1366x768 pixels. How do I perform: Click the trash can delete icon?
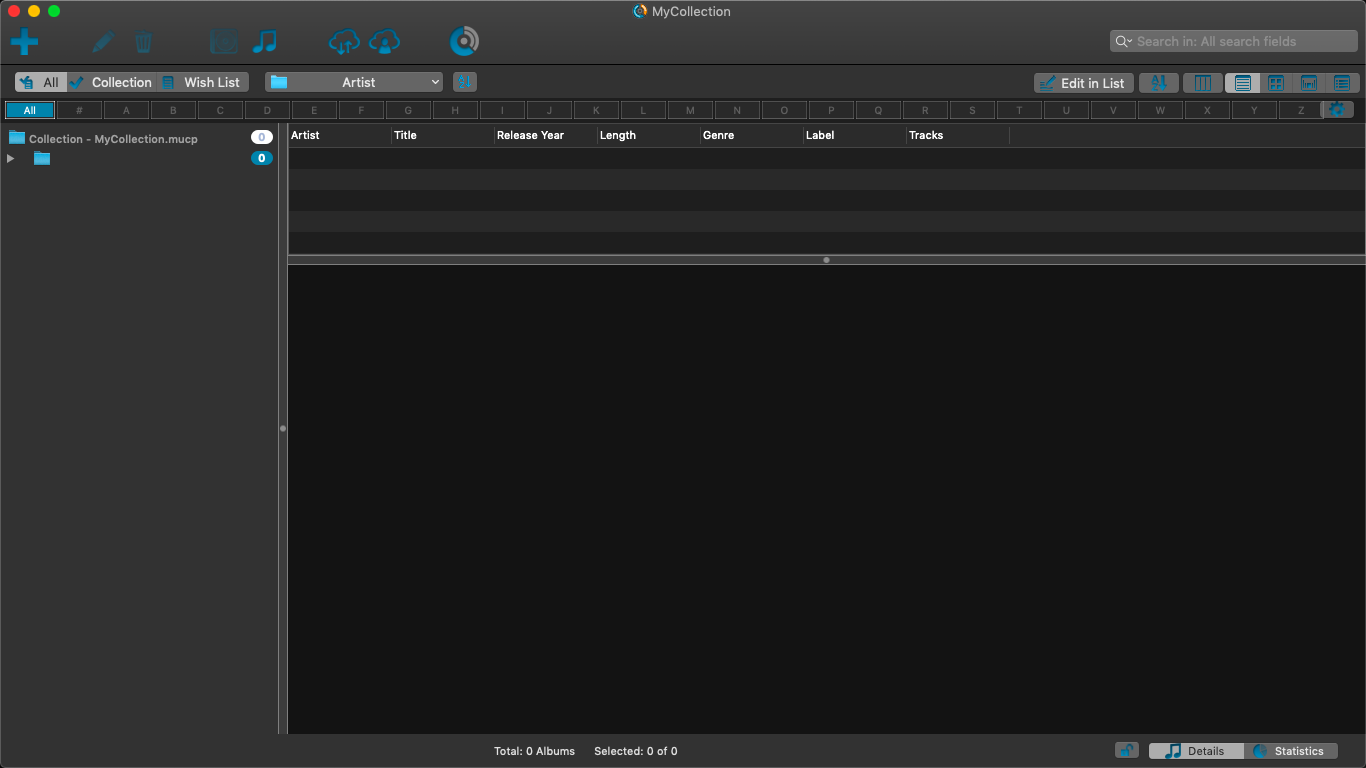pyautogui.click(x=143, y=42)
